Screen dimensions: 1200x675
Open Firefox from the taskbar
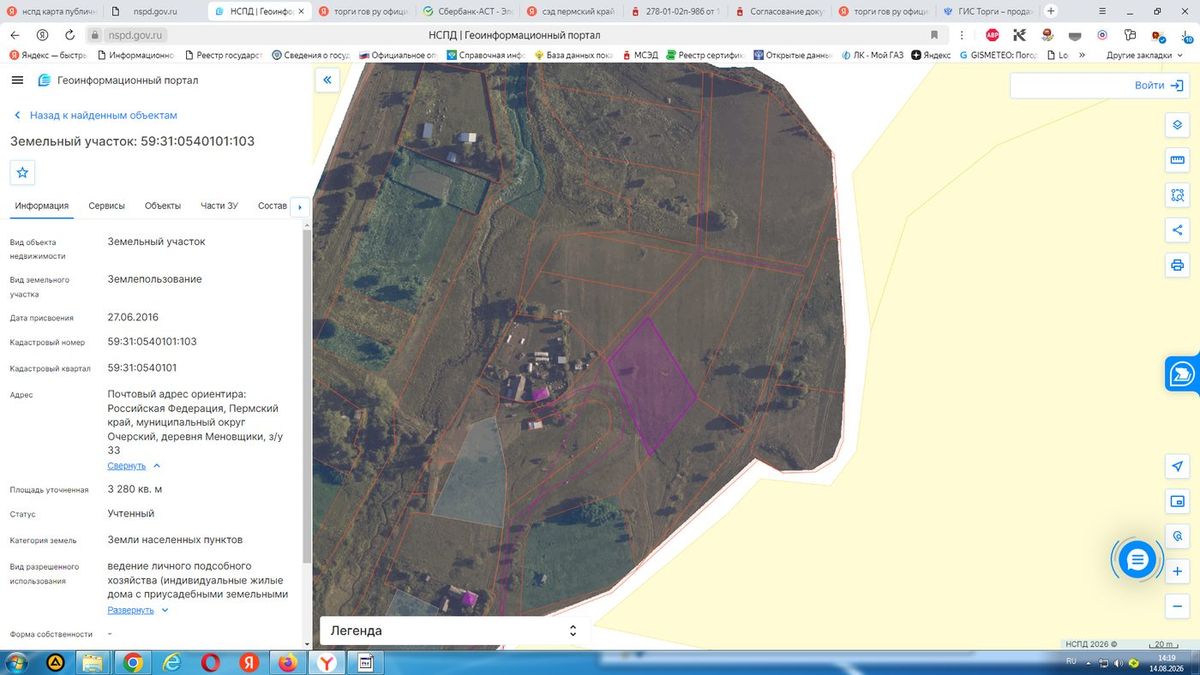click(x=288, y=662)
